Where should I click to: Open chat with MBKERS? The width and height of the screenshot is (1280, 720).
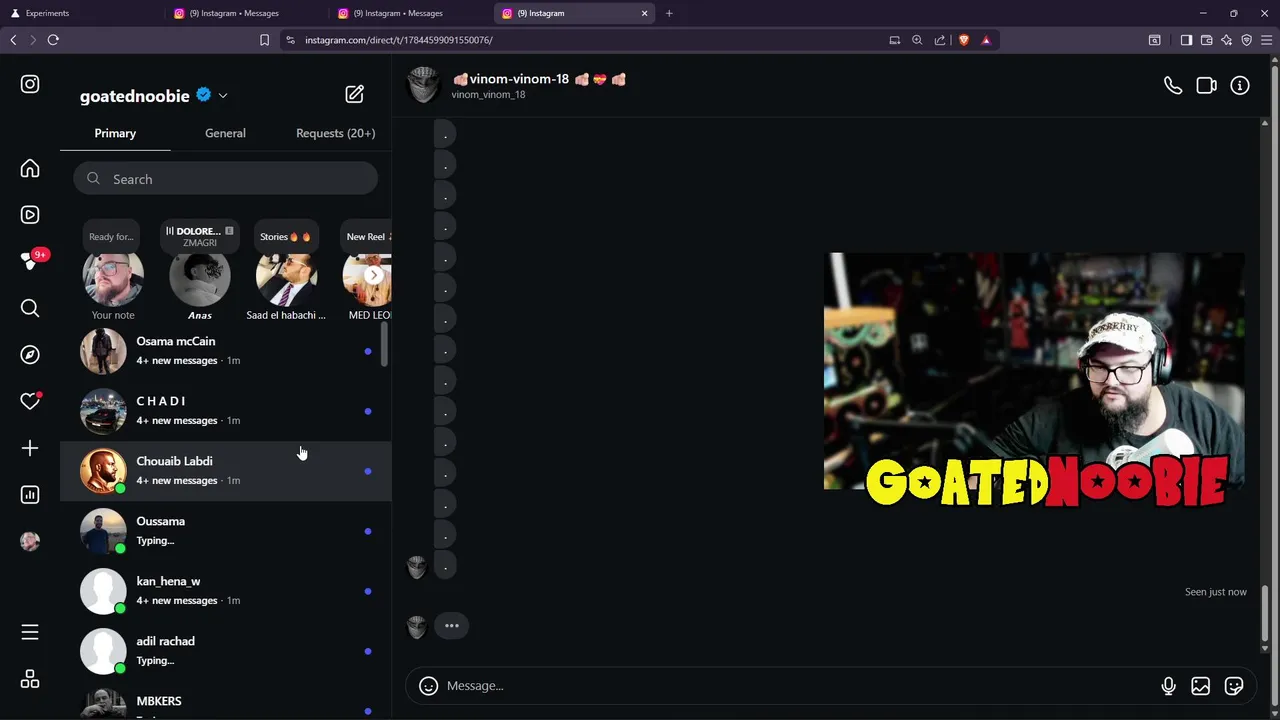pyautogui.click(x=226, y=701)
